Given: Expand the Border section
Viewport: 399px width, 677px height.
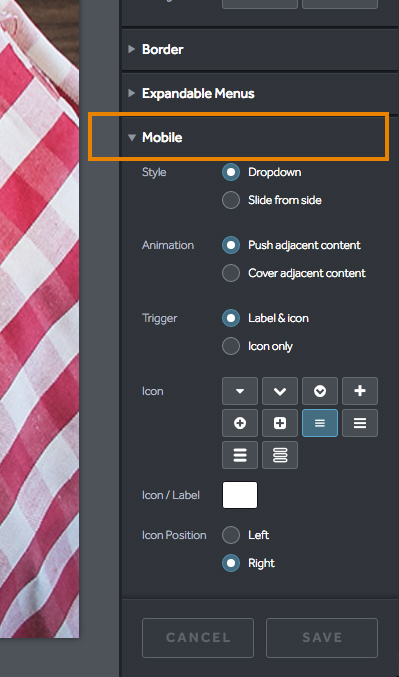Looking at the screenshot, I should click(x=260, y=49).
